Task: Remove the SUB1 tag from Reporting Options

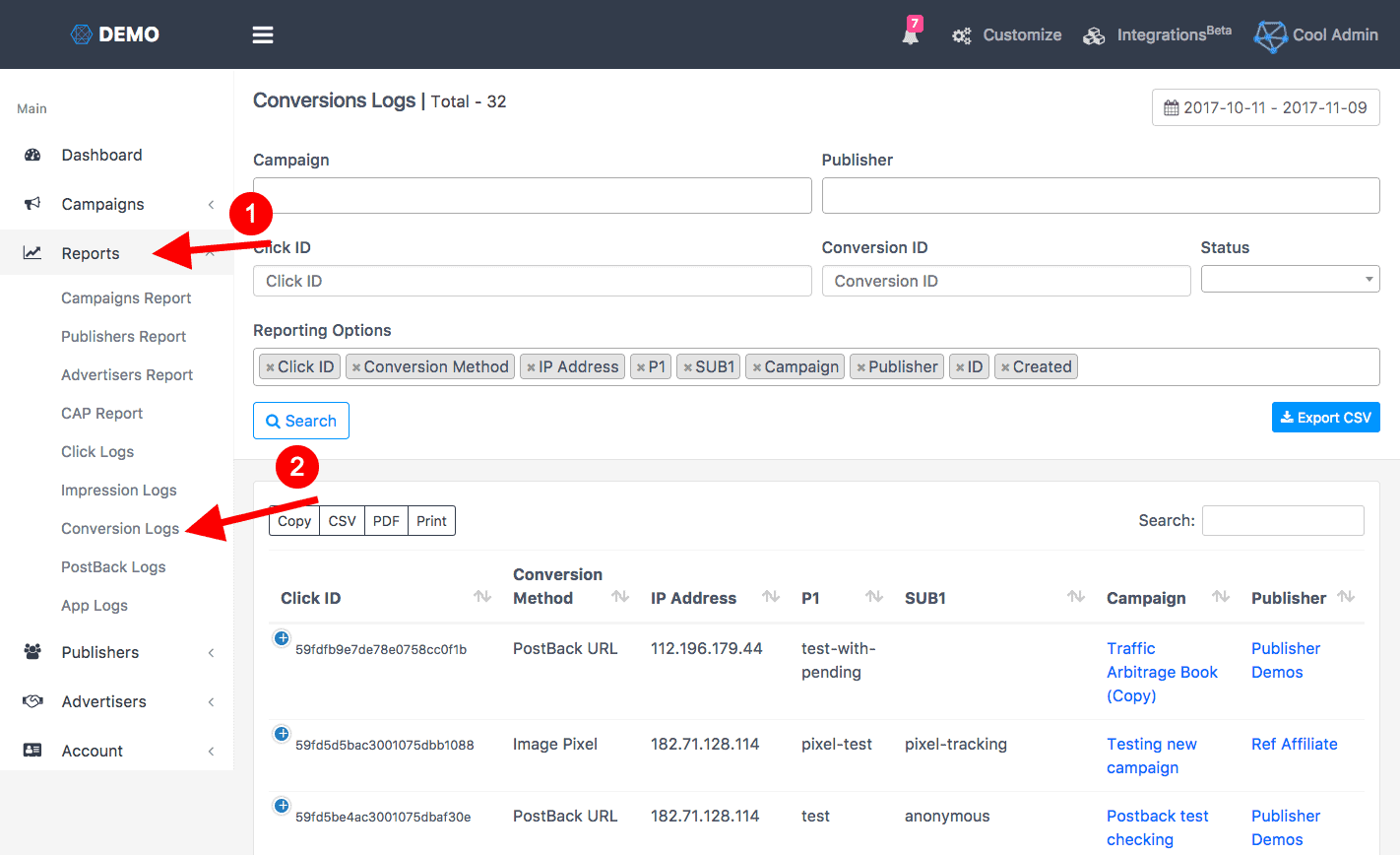Action: pyautogui.click(x=687, y=367)
